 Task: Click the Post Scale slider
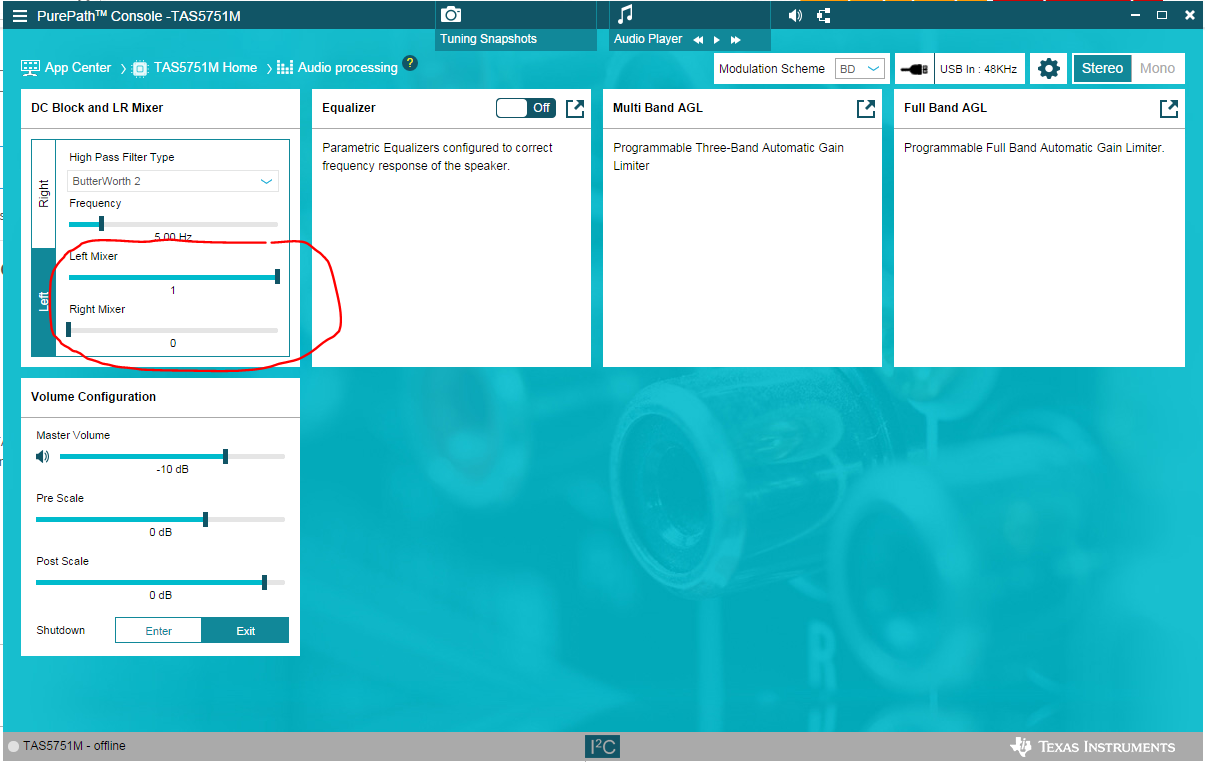(x=160, y=582)
